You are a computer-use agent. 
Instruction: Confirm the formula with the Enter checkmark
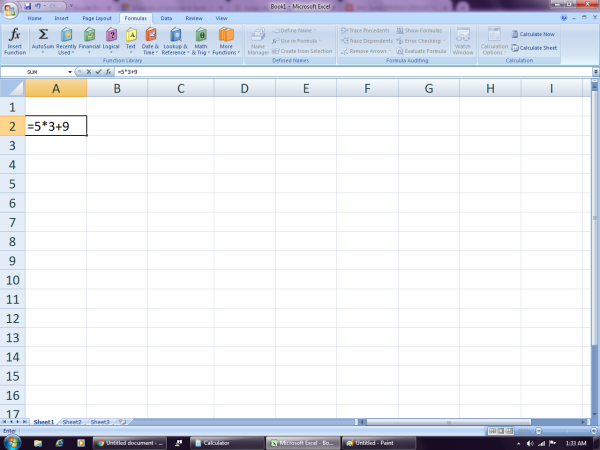pos(97,72)
